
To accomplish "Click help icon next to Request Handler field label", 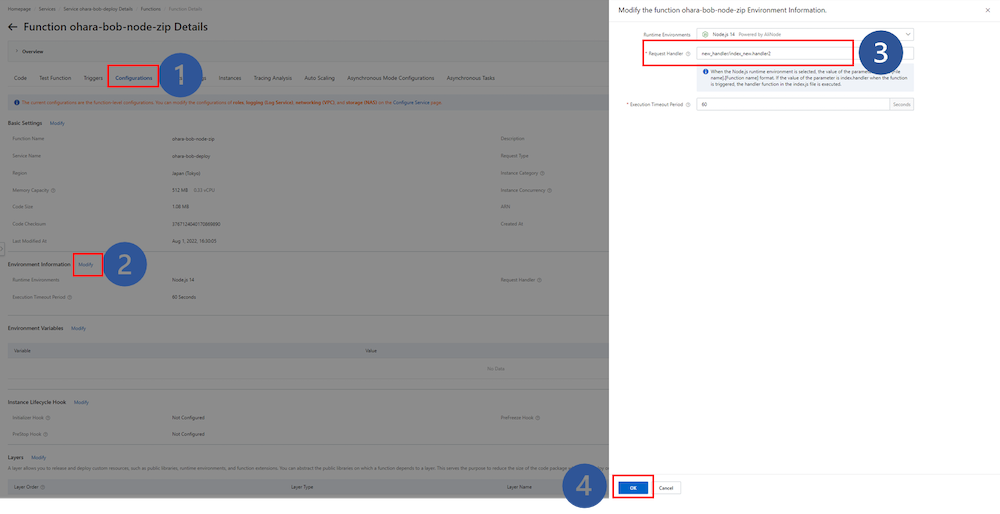I will point(688,53).
